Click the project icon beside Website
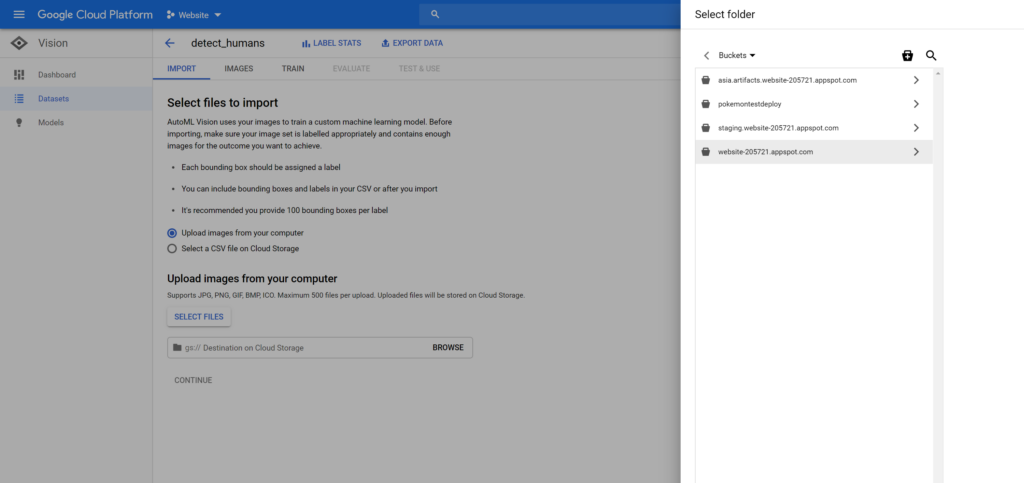The height and width of the screenshot is (483, 1024). coord(170,14)
